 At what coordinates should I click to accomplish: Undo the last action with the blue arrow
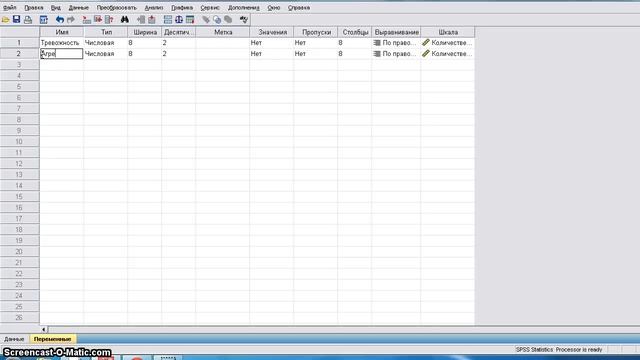pos(60,20)
